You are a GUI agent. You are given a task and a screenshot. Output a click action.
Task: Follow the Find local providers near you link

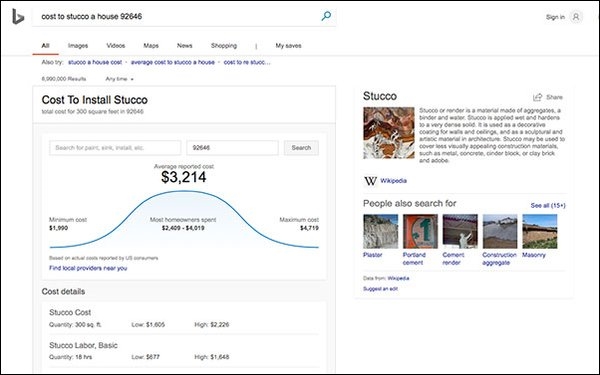[x=88, y=268]
